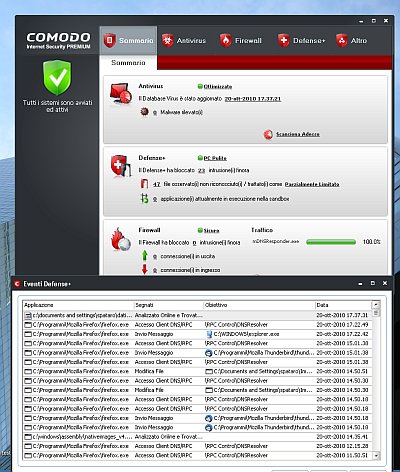This screenshot has width=400, height=472.
Task: Select the explorer.exe Invio Messaggio event row
Action: pos(198,334)
